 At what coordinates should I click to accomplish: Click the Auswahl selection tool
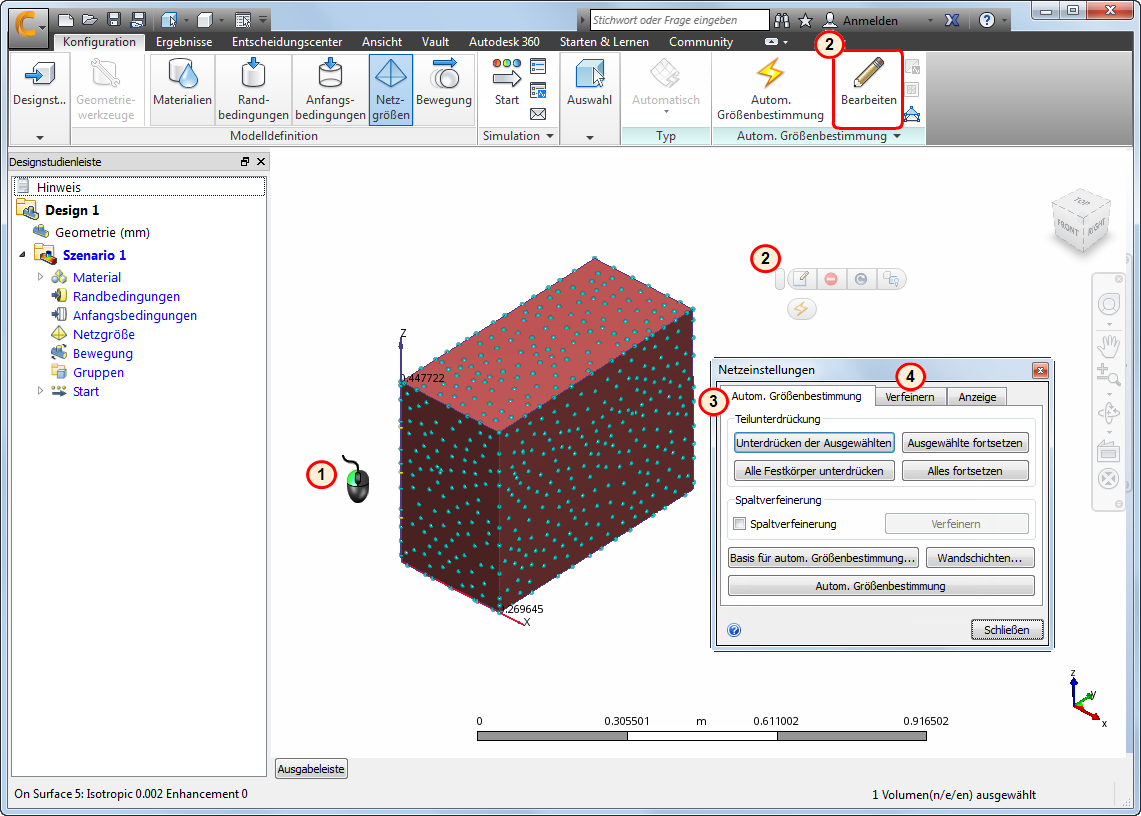tap(589, 84)
